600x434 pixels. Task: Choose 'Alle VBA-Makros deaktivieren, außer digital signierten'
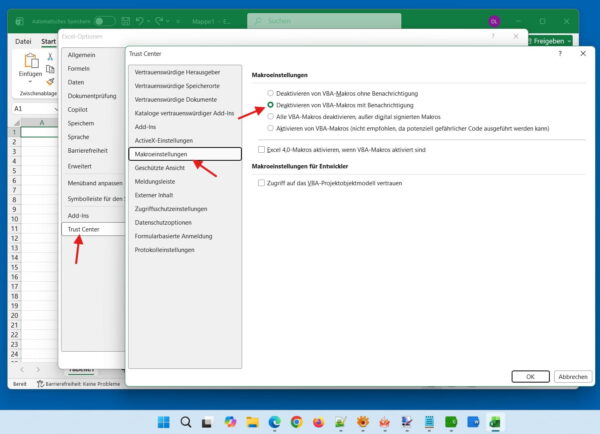pyautogui.click(x=271, y=116)
